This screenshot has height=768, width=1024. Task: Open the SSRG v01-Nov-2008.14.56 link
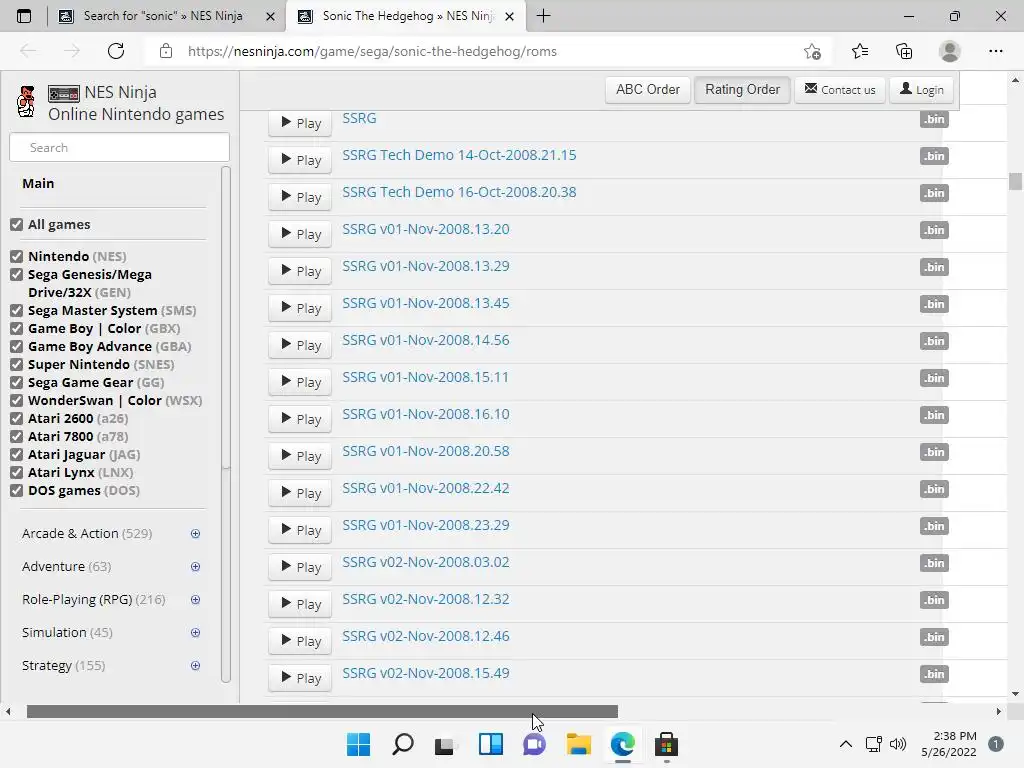coord(426,340)
